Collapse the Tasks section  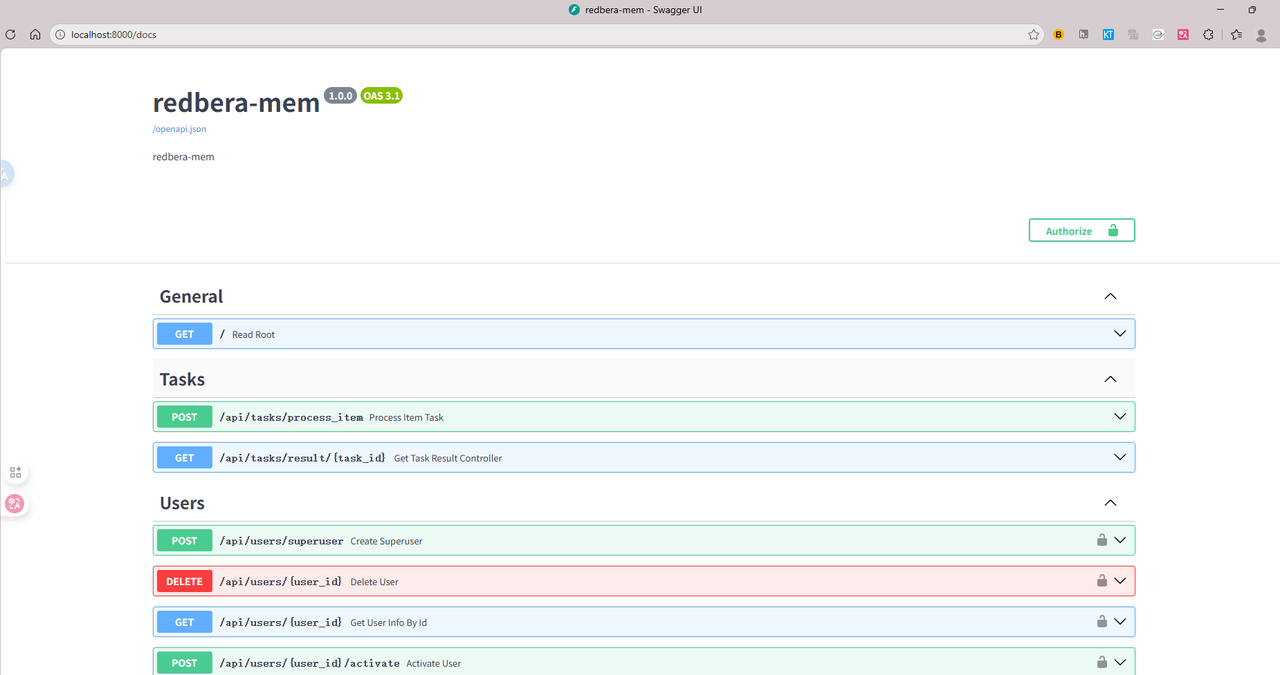[1110, 379]
